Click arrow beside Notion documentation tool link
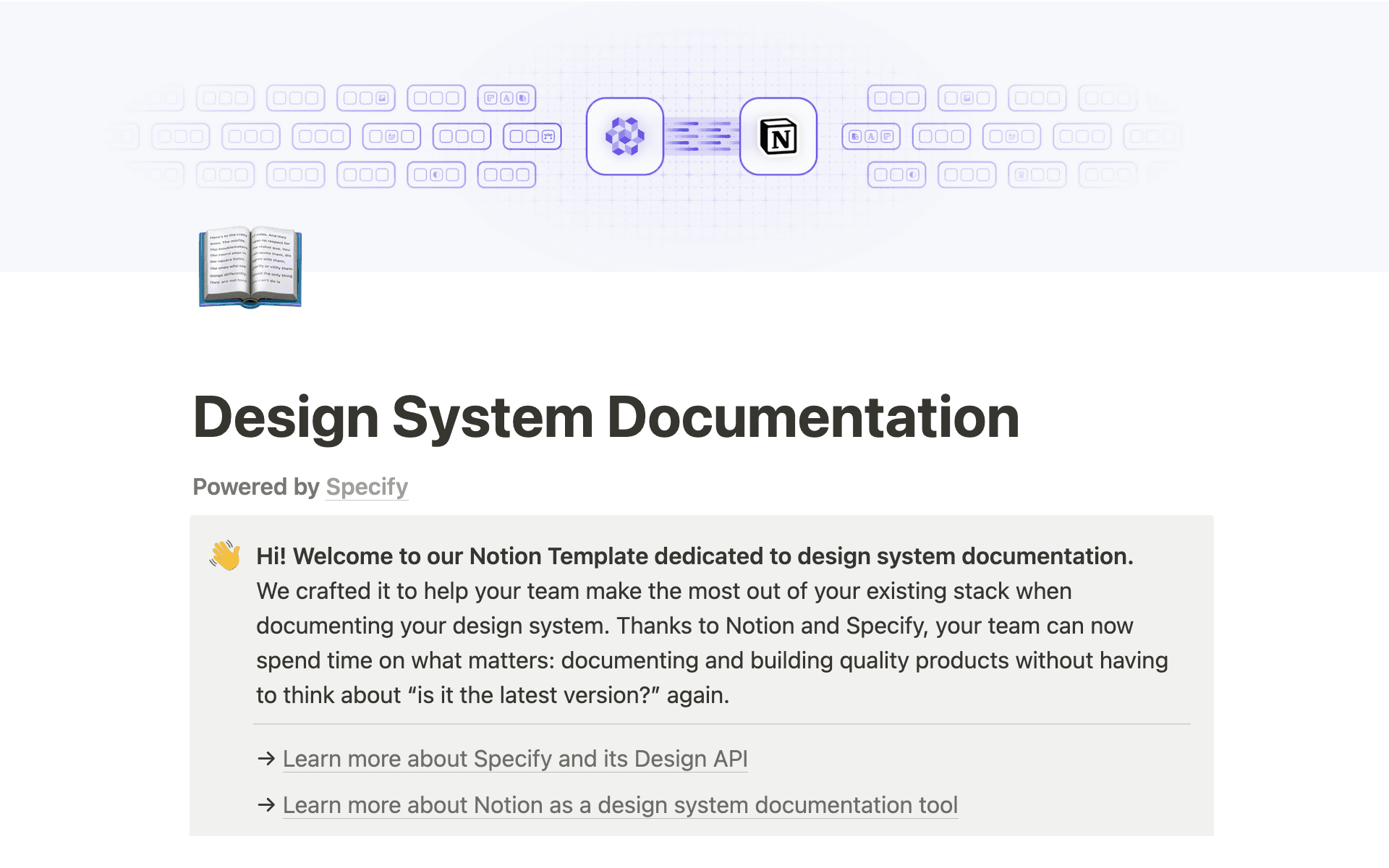 [266, 804]
